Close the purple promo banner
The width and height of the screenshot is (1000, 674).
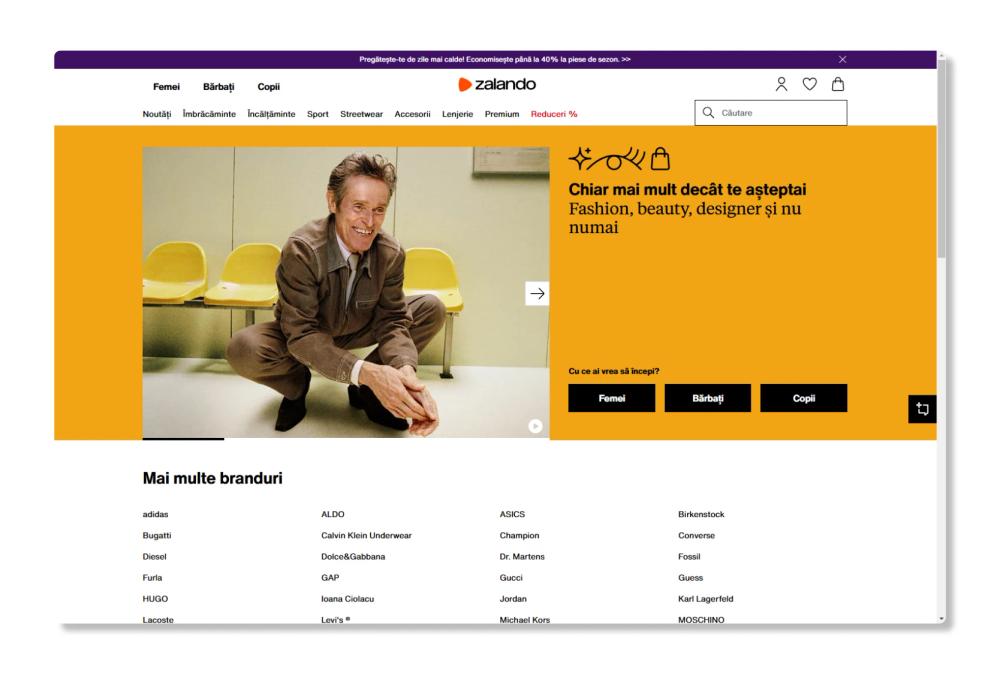pyautogui.click(x=842, y=59)
